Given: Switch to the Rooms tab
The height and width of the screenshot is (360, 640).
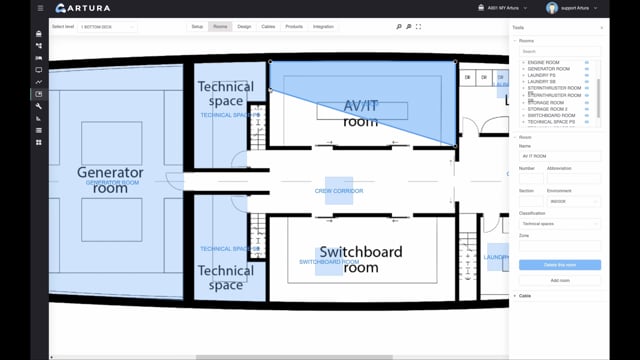Looking at the screenshot, I should [220, 27].
